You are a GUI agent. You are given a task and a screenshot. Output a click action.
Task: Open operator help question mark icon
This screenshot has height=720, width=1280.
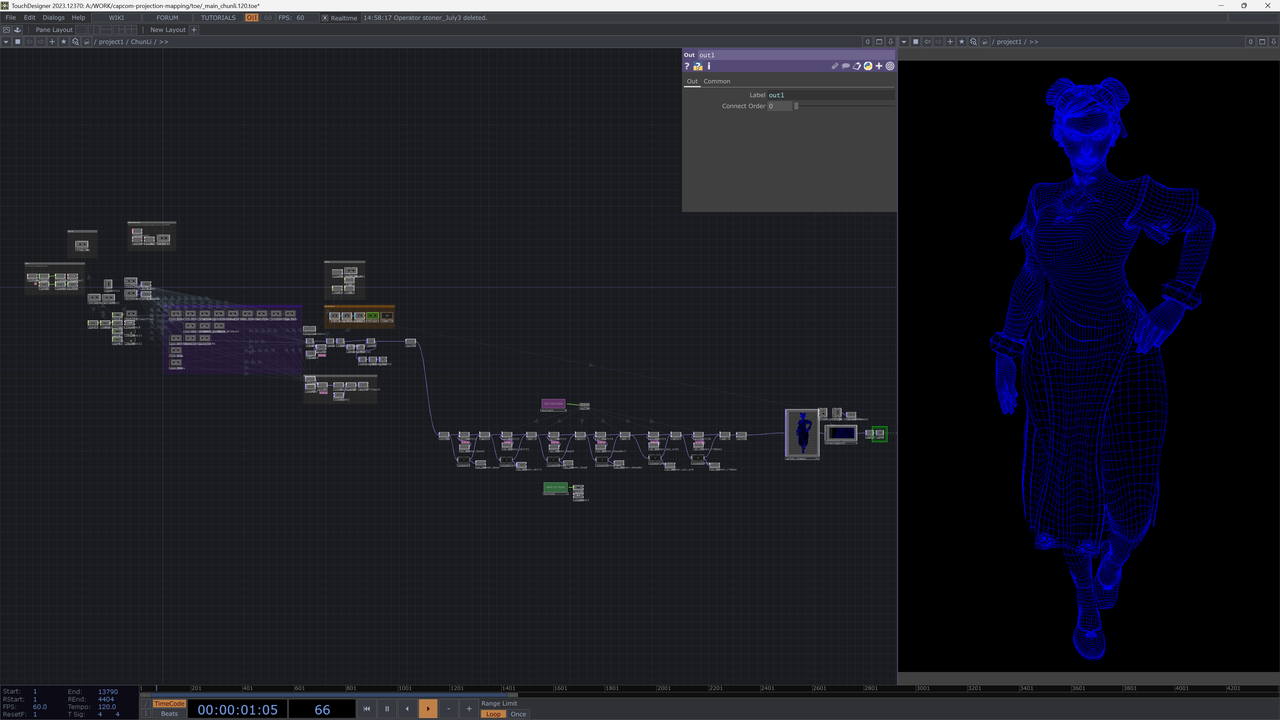[x=687, y=66]
